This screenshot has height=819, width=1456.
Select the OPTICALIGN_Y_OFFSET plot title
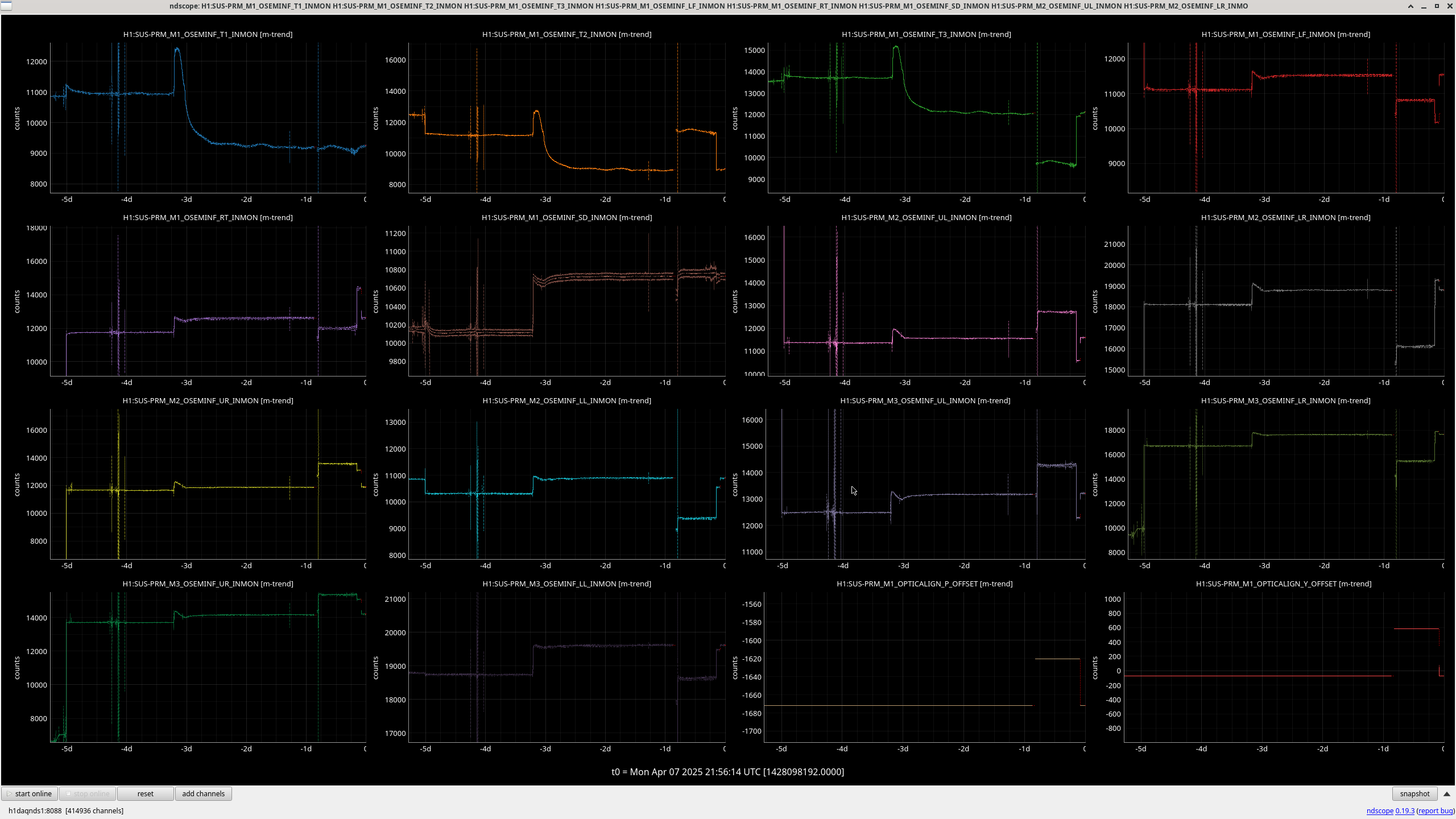point(1283,584)
